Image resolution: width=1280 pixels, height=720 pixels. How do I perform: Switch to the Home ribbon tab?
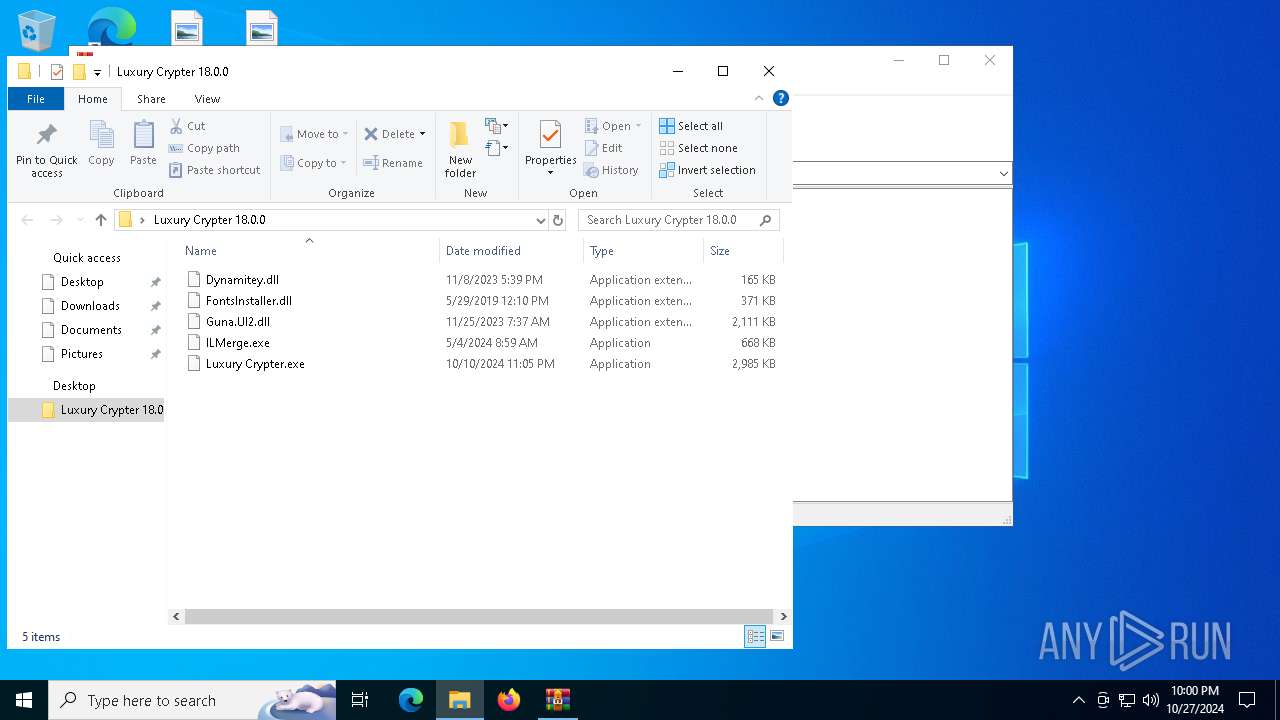point(93,99)
